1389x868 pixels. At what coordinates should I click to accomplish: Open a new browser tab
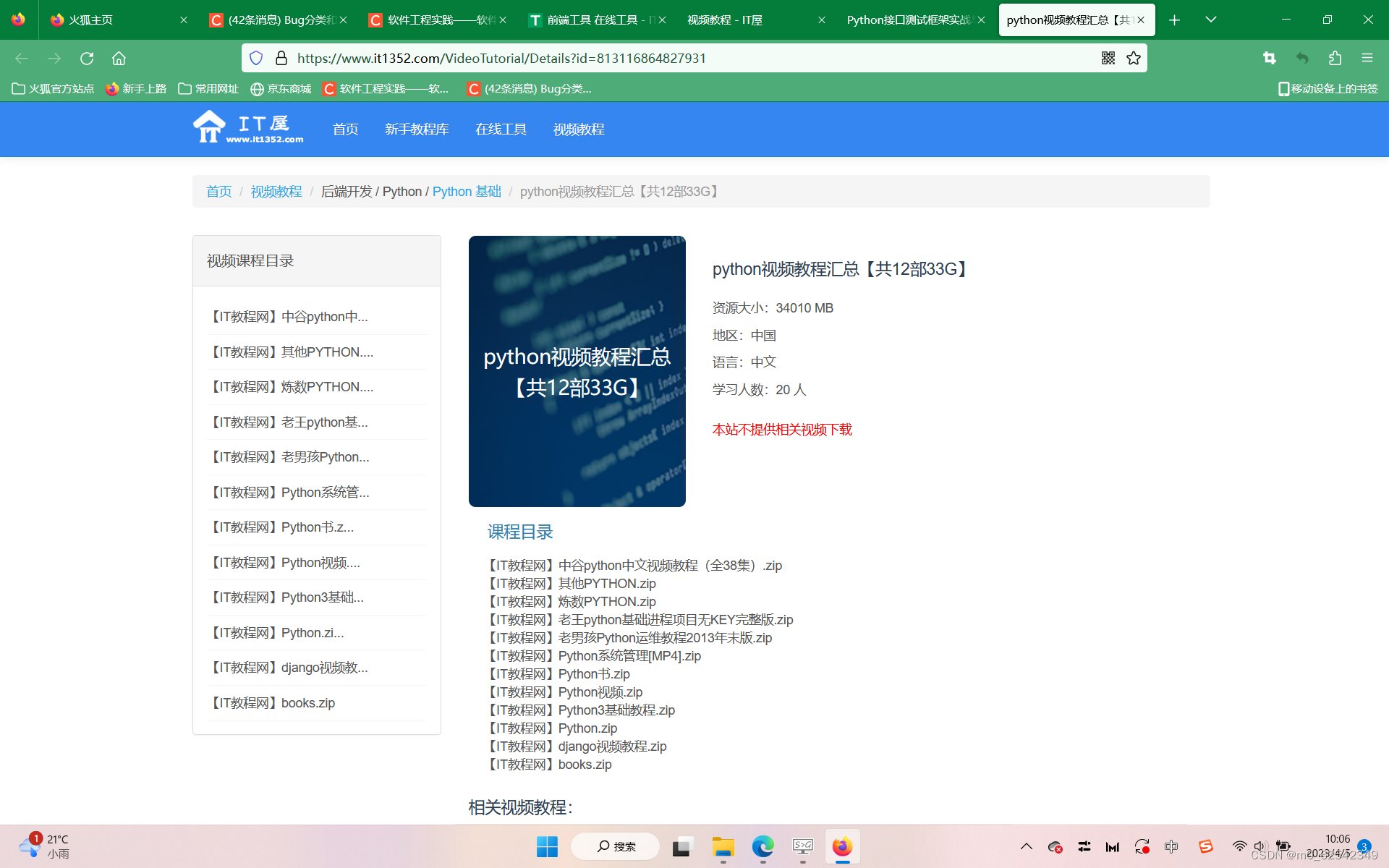tap(1174, 20)
